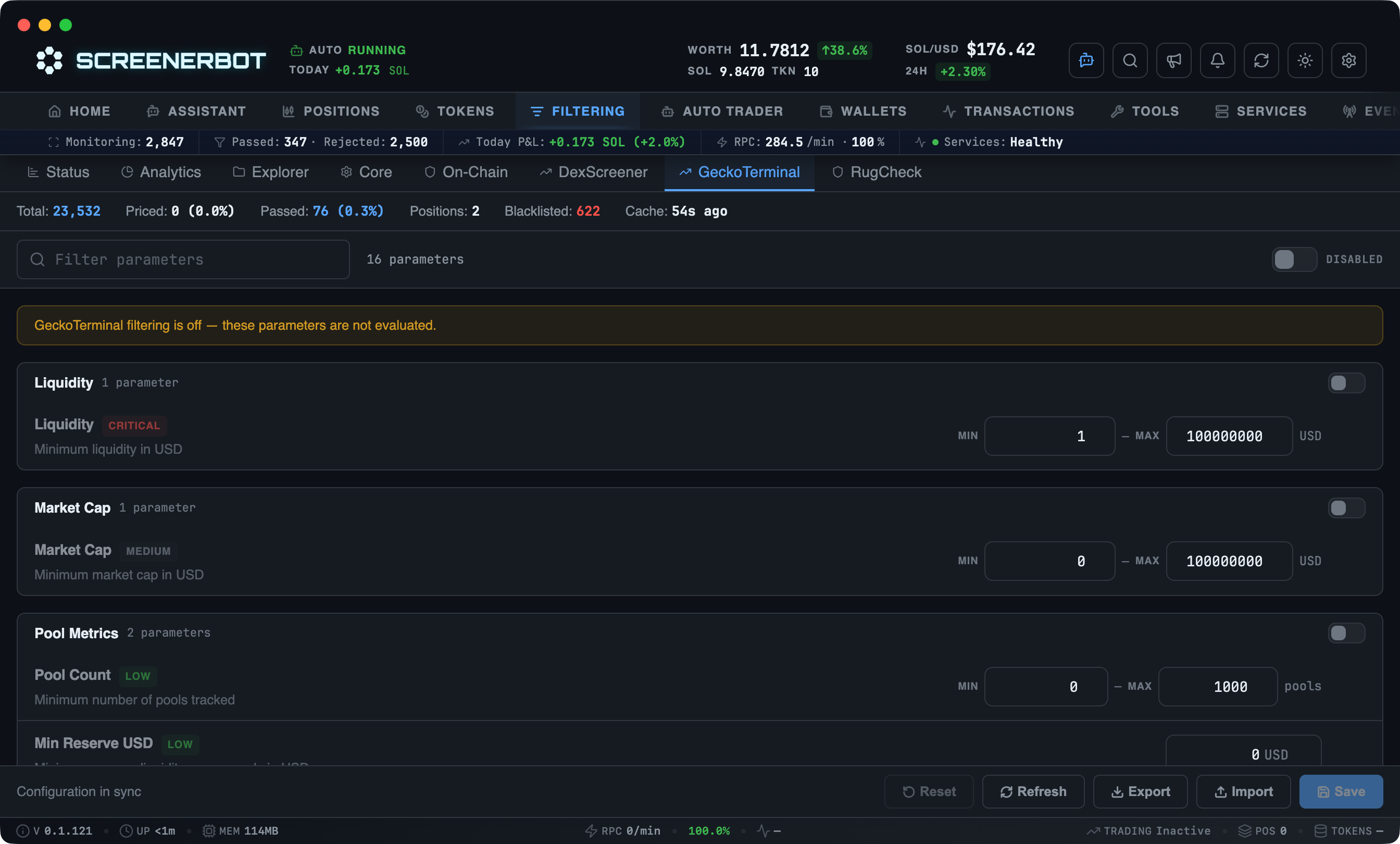This screenshot has width=1400, height=844.
Task: Open the settings gear icon in header
Action: pyautogui.click(x=1348, y=60)
